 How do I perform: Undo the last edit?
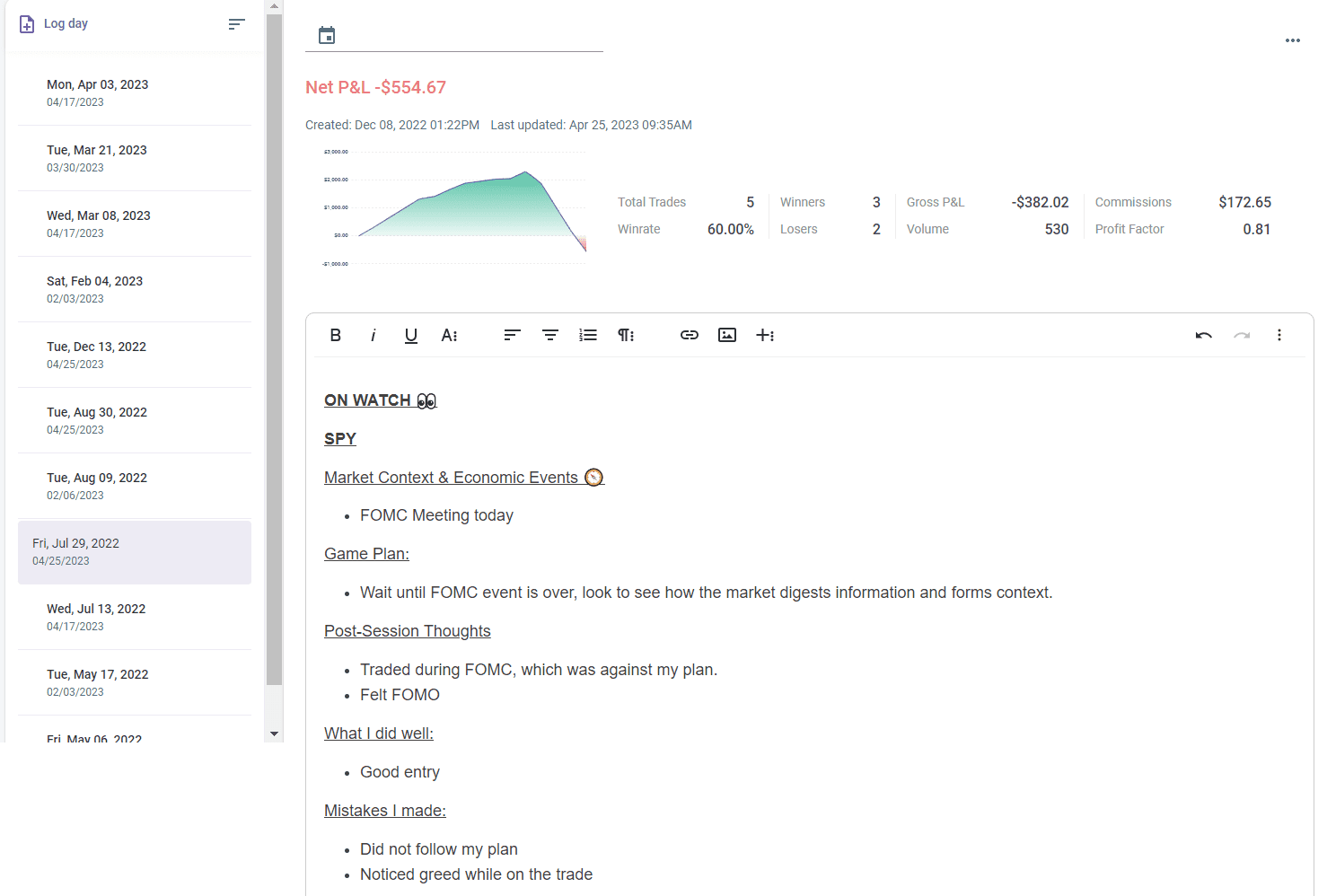pos(1204,335)
